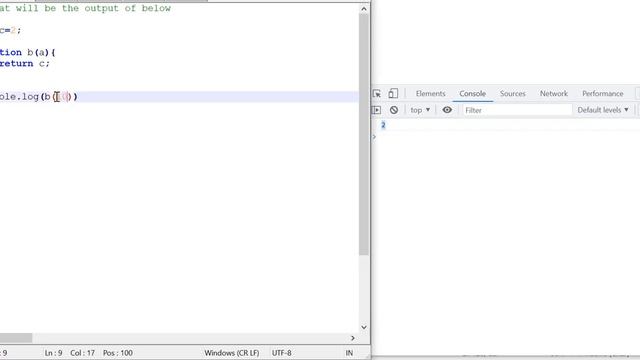Click the Windows (CR LF) line ending status
This screenshot has width=640, height=360.
232,353
